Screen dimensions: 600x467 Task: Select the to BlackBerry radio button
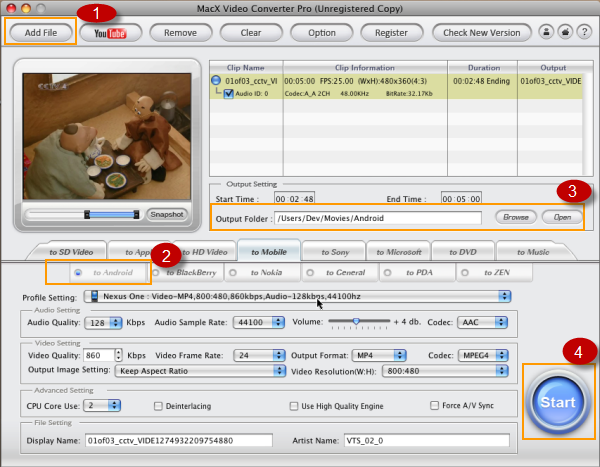click(x=156, y=273)
